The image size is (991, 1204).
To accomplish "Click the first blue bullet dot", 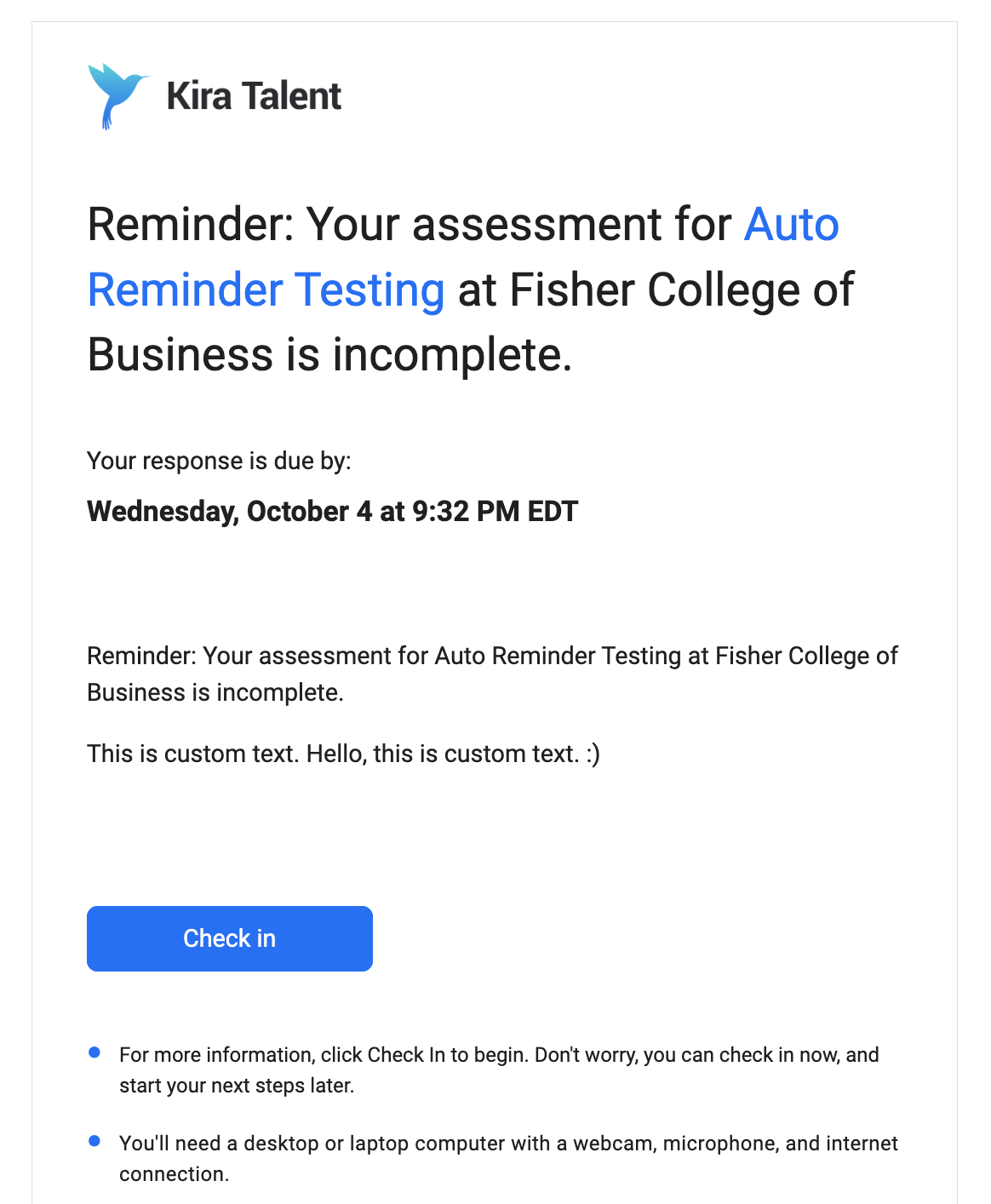I will pyautogui.click(x=95, y=1053).
